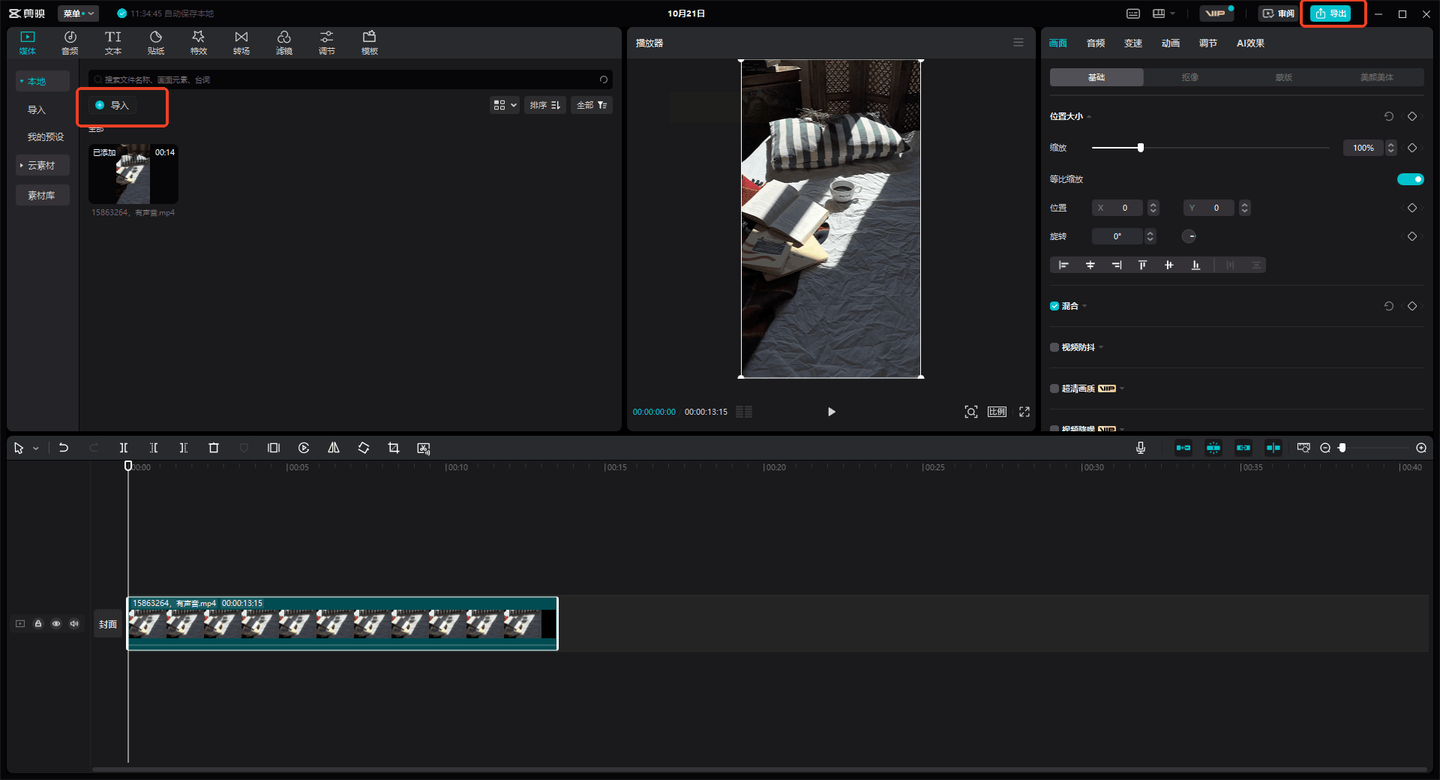Hide the video track with eye icon
1440x780 pixels.
coord(56,624)
